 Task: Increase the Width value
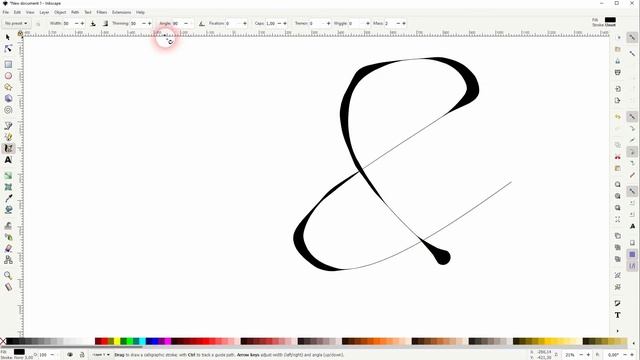tap(82, 24)
